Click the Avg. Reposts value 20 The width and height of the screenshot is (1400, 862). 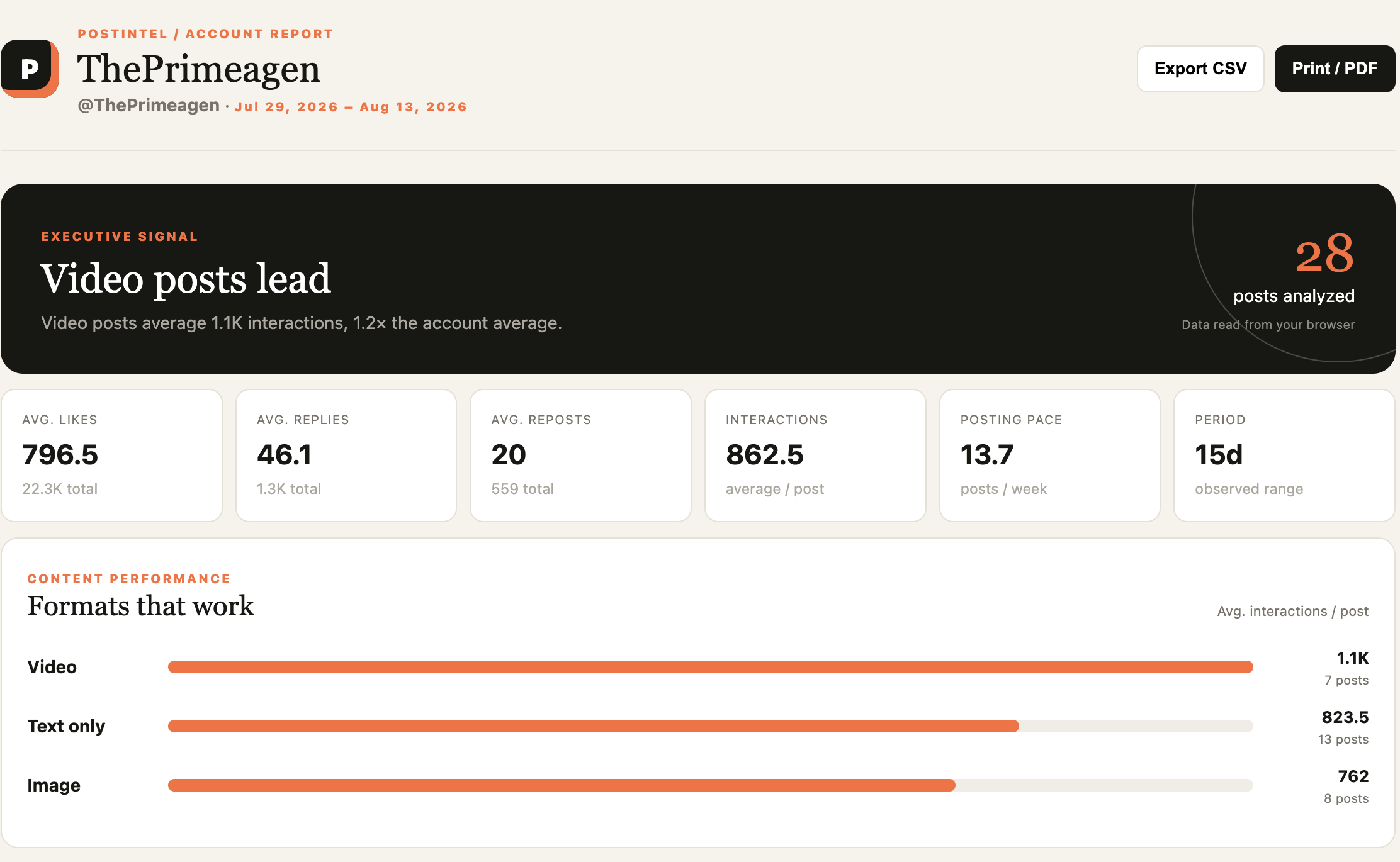pos(509,455)
